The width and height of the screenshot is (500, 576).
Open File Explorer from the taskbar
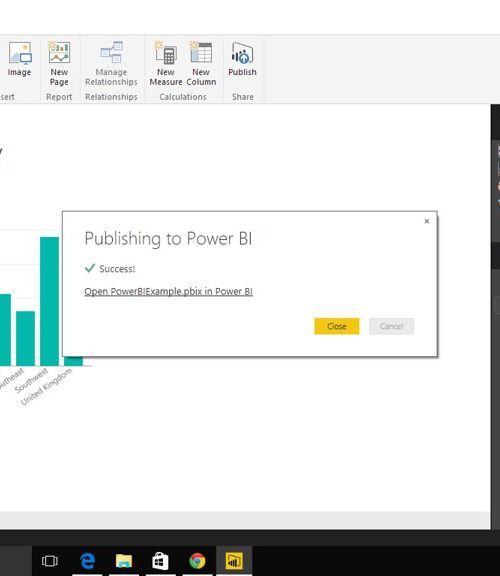click(x=124, y=561)
